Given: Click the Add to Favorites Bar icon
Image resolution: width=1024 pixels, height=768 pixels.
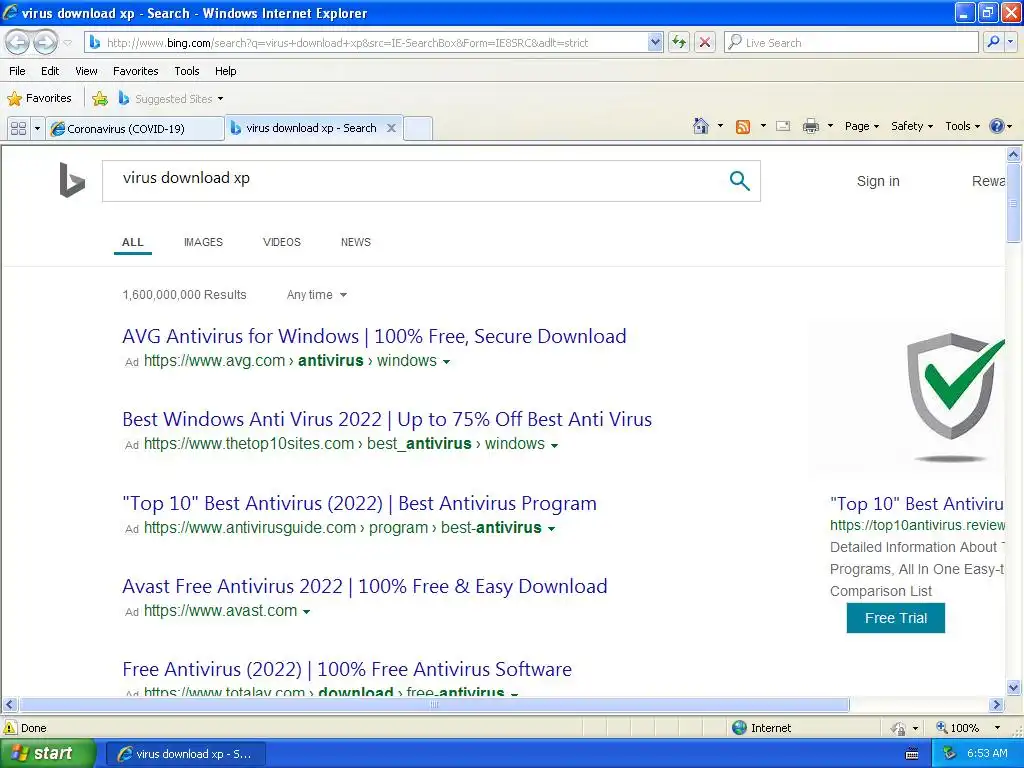Looking at the screenshot, I should (100, 99).
